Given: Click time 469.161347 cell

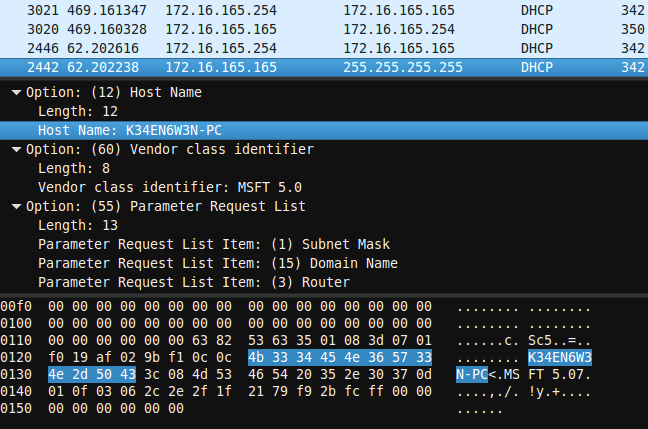Looking at the screenshot, I should click(107, 10).
